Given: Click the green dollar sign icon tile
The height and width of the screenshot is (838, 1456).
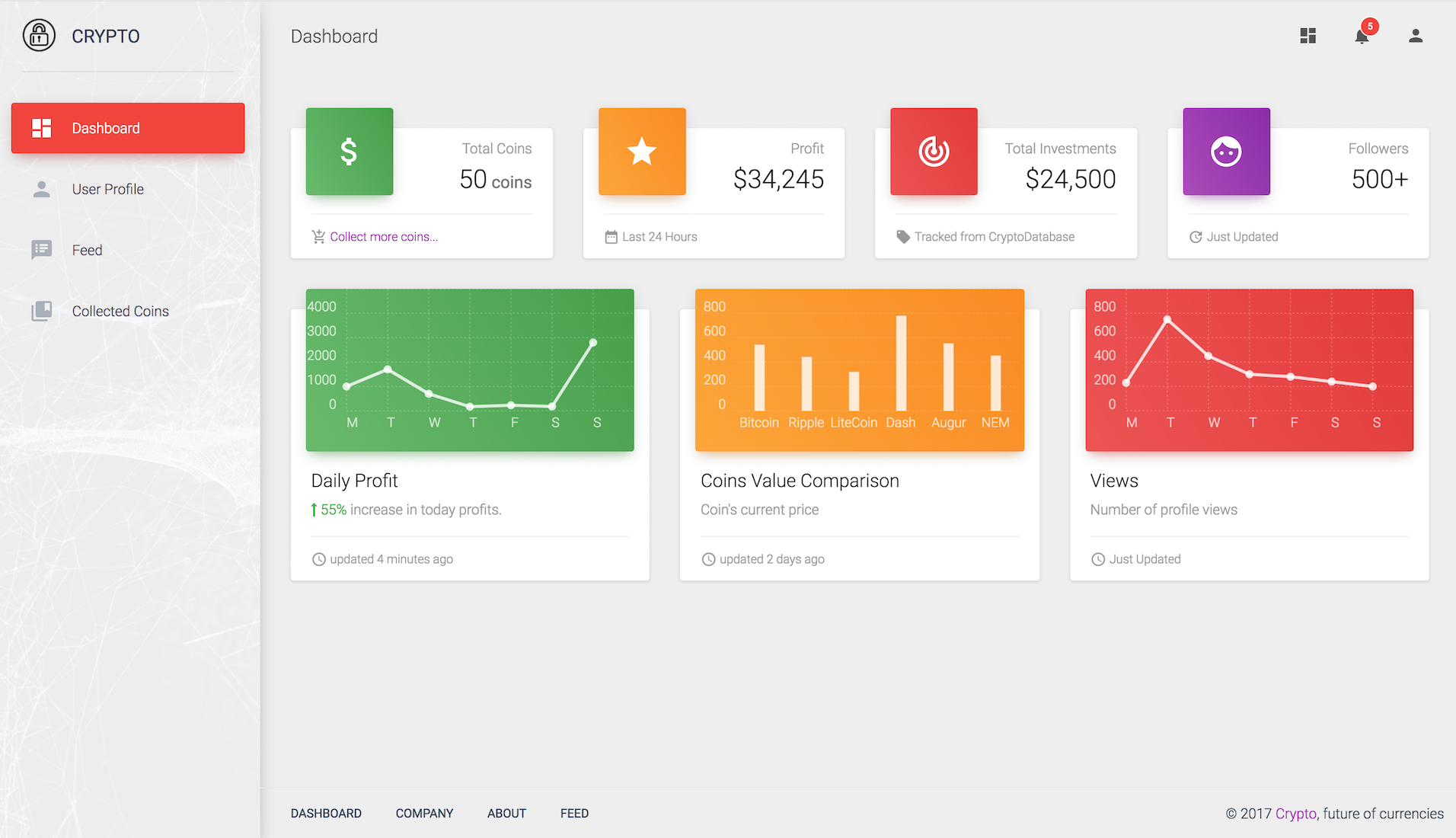Looking at the screenshot, I should coord(350,152).
